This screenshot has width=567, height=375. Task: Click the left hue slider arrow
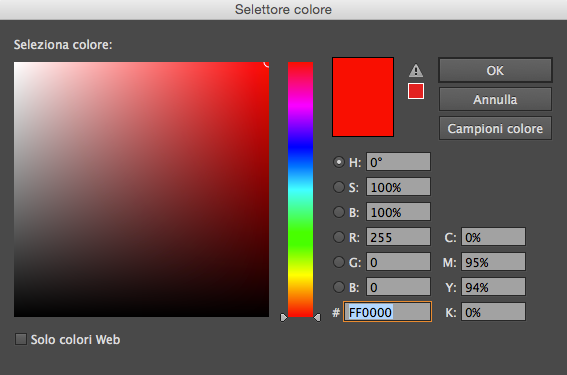coord(284,318)
